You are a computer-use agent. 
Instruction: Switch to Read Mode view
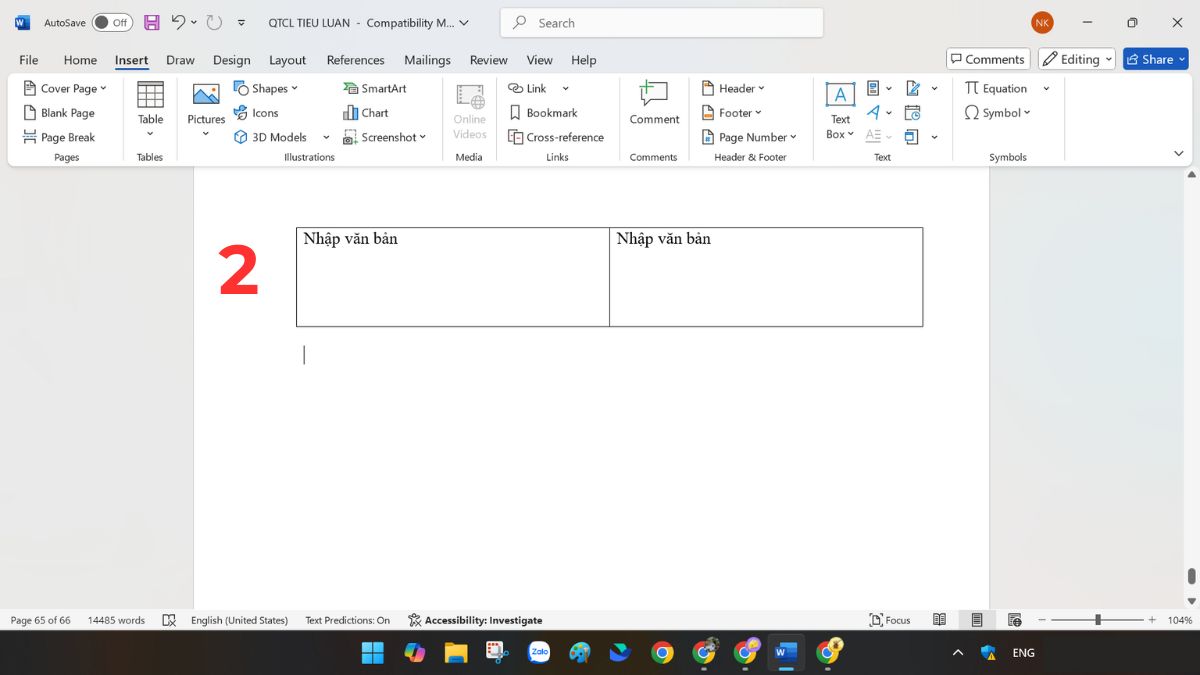[x=939, y=620]
